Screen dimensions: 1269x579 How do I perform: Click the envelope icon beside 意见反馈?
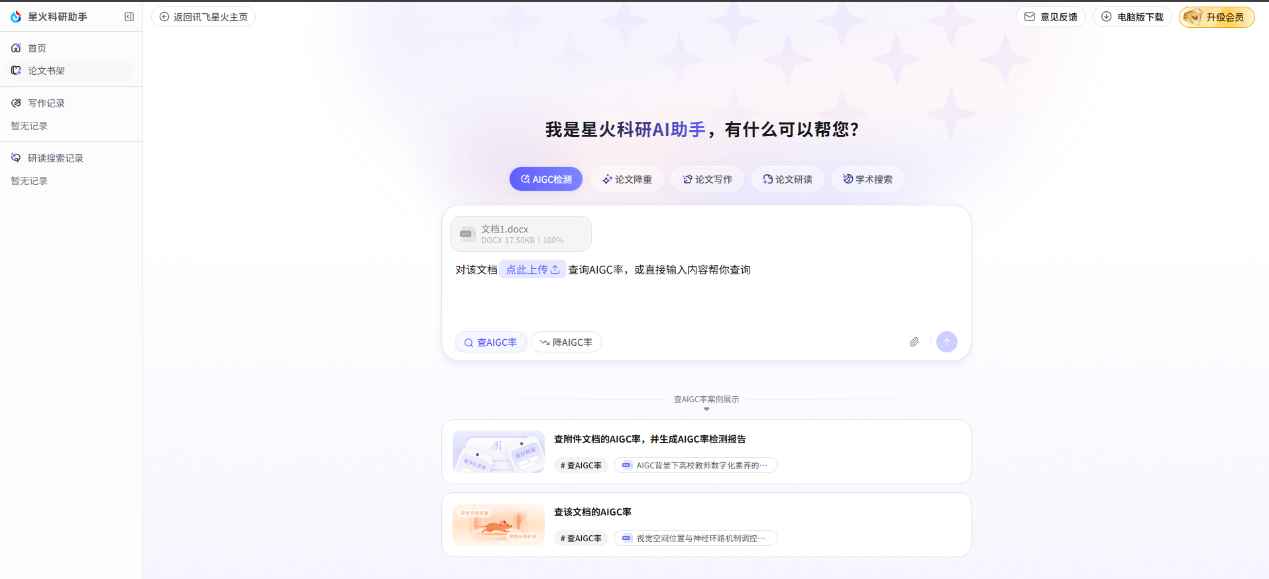pyautogui.click(x=1029, y=16)
